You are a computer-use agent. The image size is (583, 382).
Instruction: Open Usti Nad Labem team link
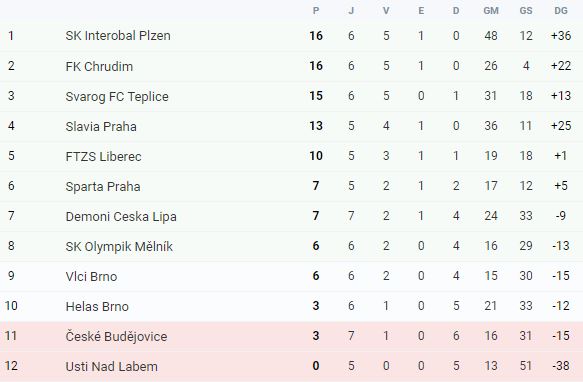click(x=112, y=366)
